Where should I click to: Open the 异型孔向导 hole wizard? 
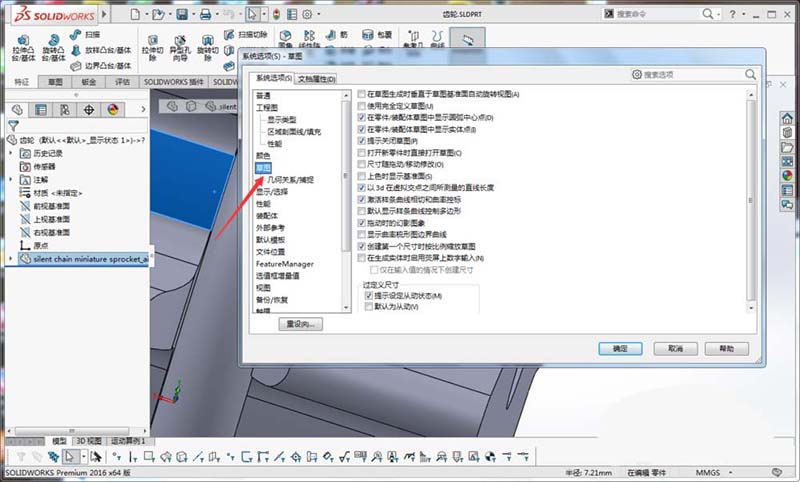180,48
